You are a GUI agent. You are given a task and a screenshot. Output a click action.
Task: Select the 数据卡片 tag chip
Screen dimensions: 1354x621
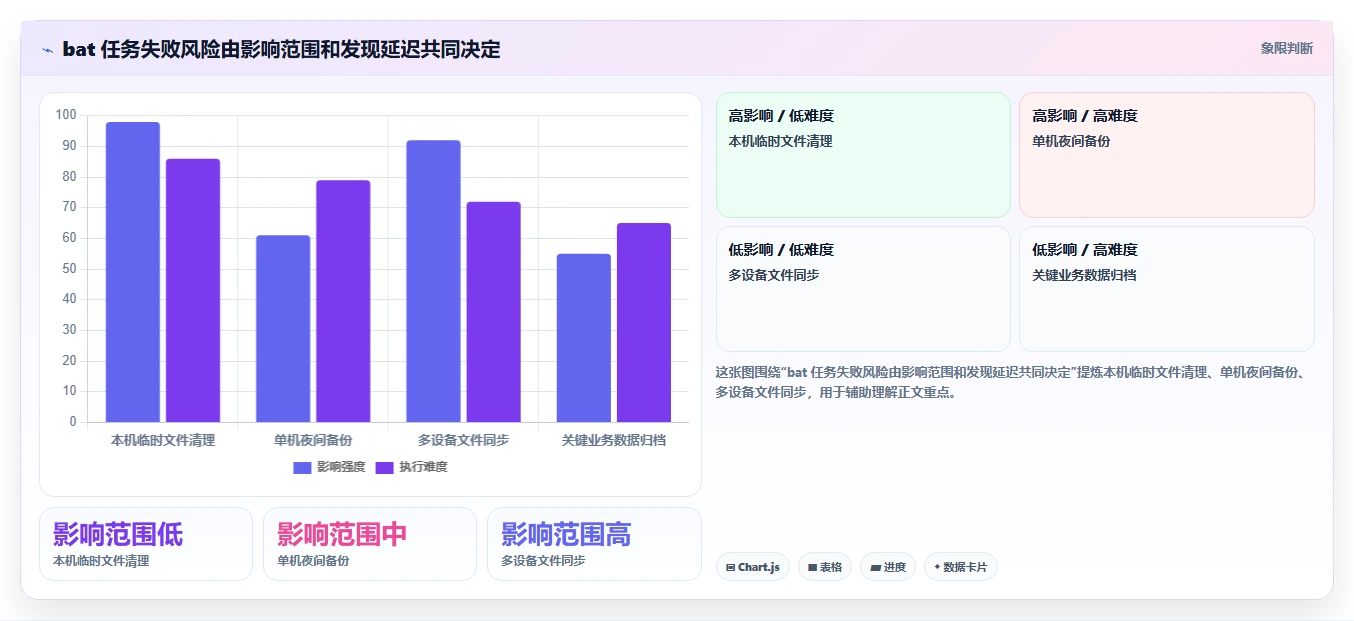(961, 567)
